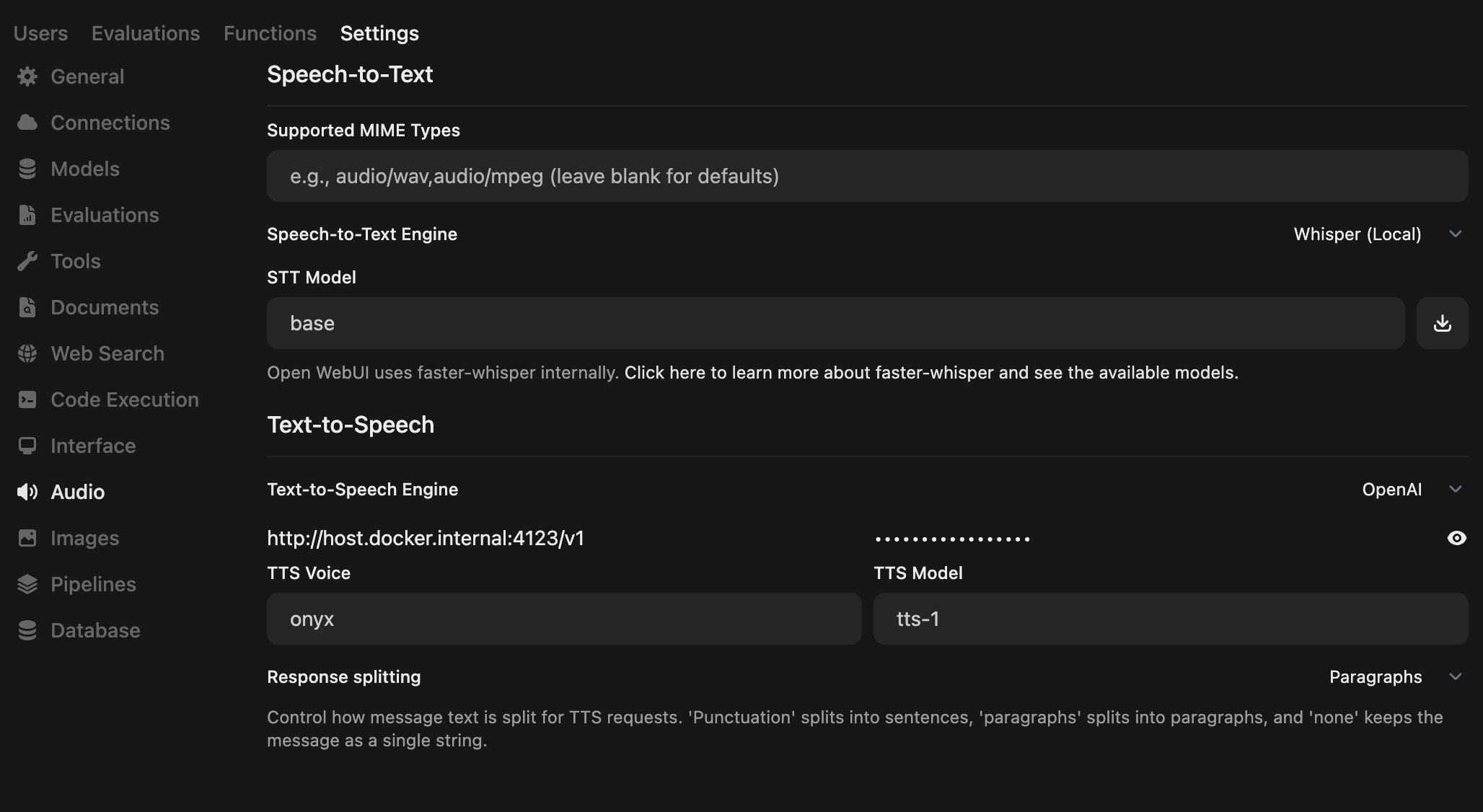1483x812 pixels.
Task: Click the Pipelines layers icon
Action: pos(27,584)
